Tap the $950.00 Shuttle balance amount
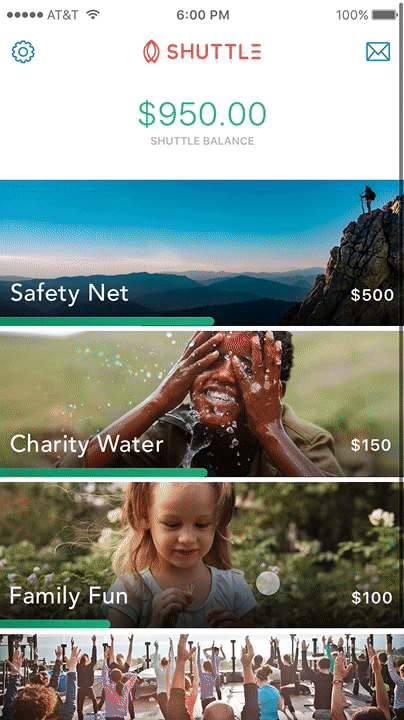Image resolution: width=404 pixels, height=720 pixels. click(202, 114)
